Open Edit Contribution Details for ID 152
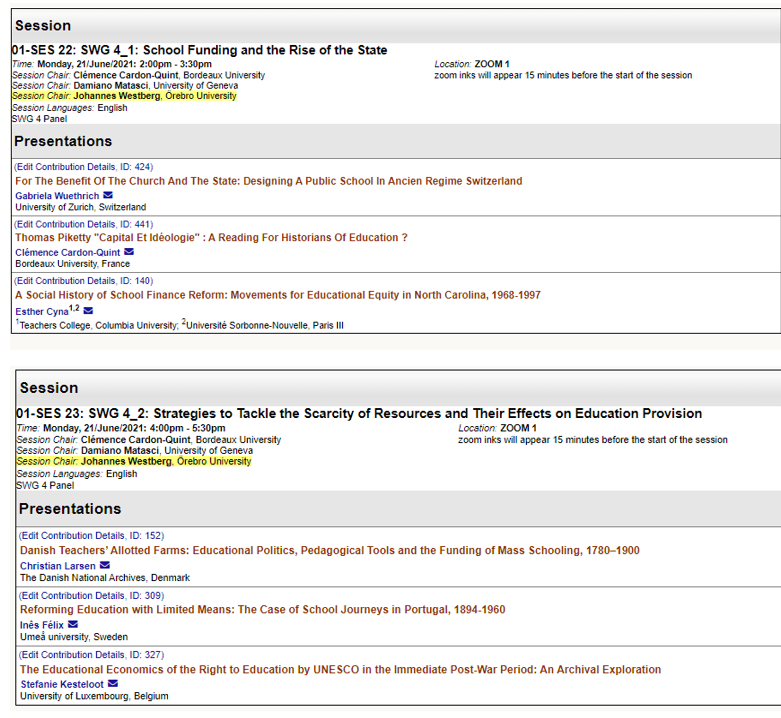The width and height of the screenshot is (781, 718). click(x=92, y=536)
